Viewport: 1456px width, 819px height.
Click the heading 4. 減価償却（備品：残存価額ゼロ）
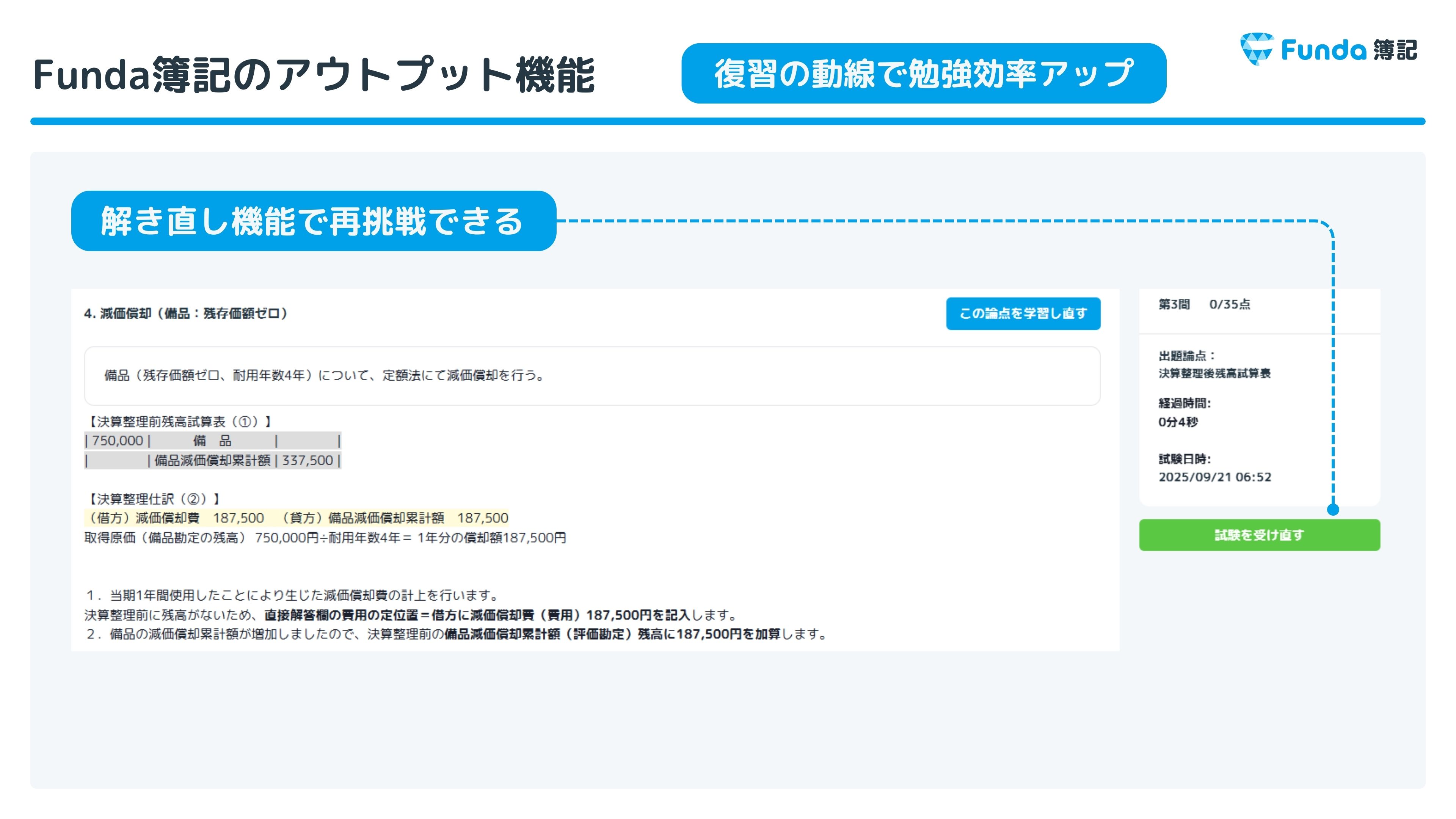pos(186,314)
